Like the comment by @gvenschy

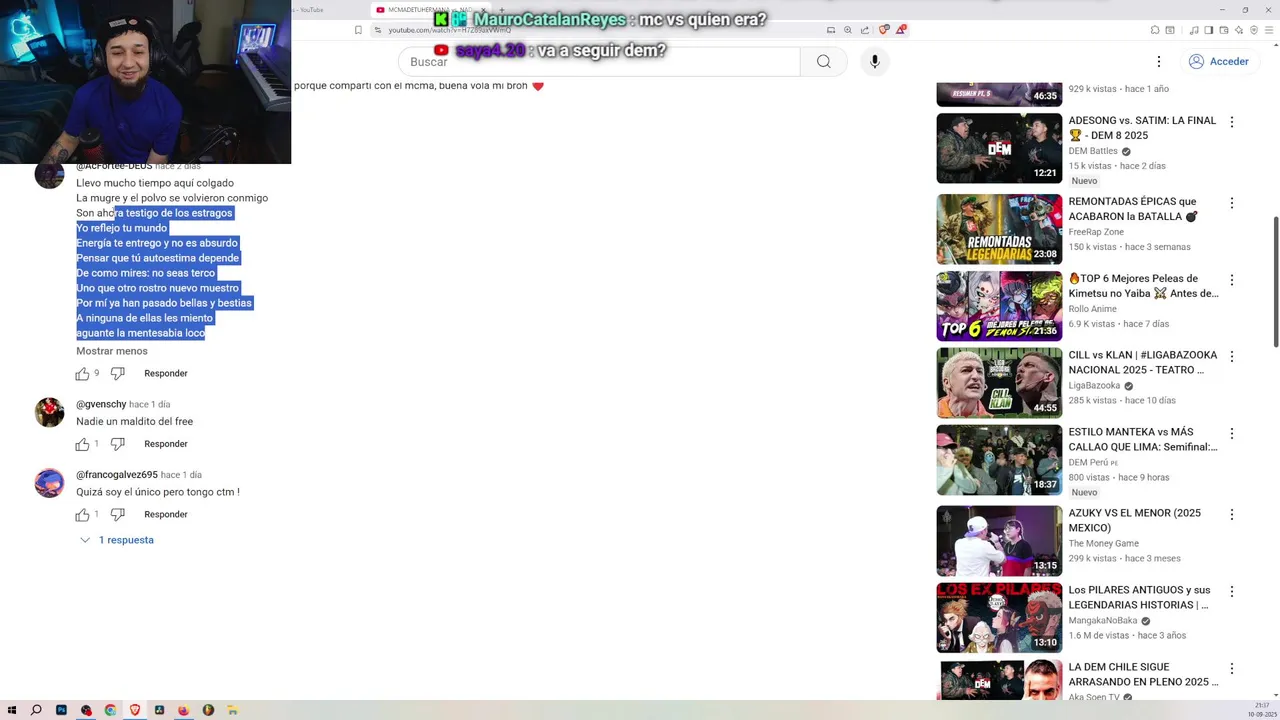82,444
